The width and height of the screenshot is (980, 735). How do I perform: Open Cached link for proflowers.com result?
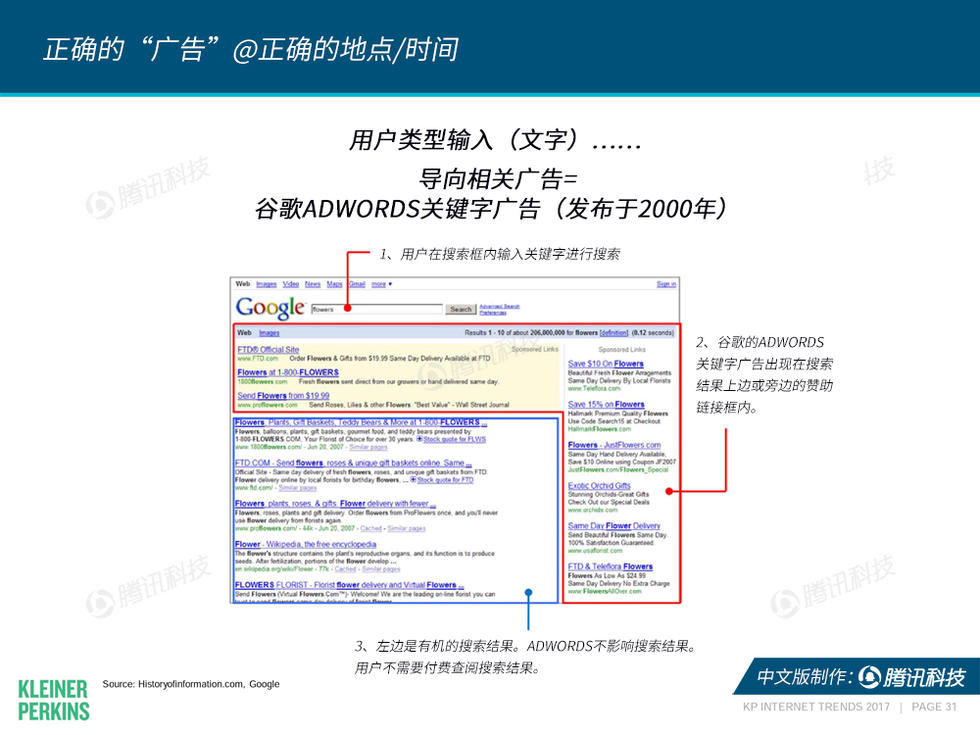tap(371, 529)
